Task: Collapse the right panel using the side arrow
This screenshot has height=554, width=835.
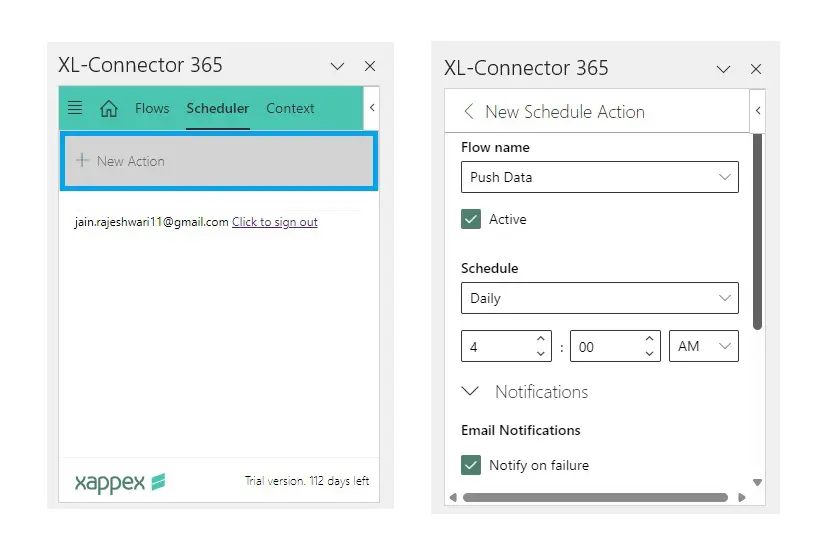Action: pos(757,111)
